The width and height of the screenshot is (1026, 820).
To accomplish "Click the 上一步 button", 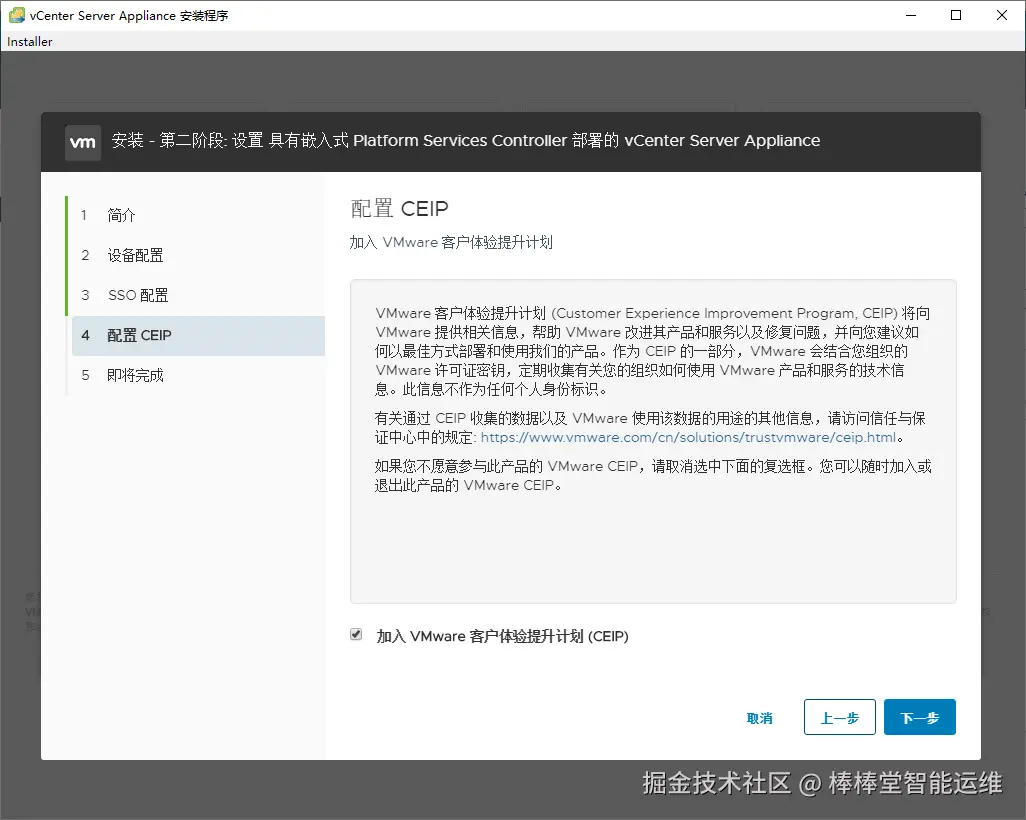I will tap(840, 717).
